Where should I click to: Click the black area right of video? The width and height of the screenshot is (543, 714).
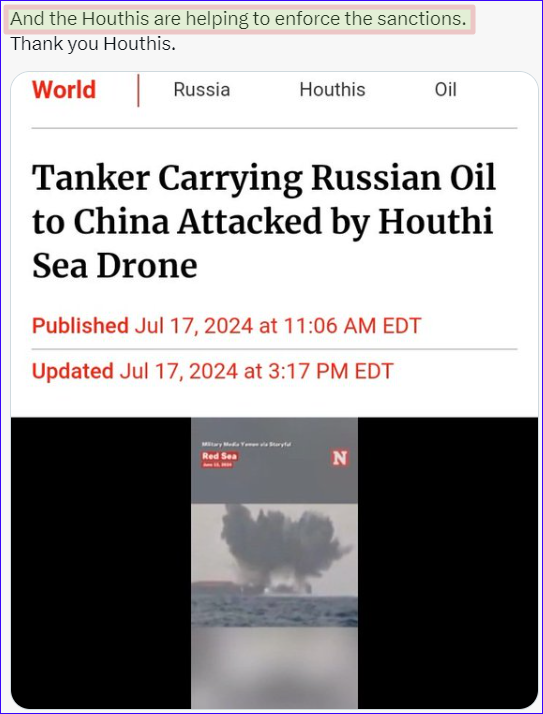tap(448, 563)
